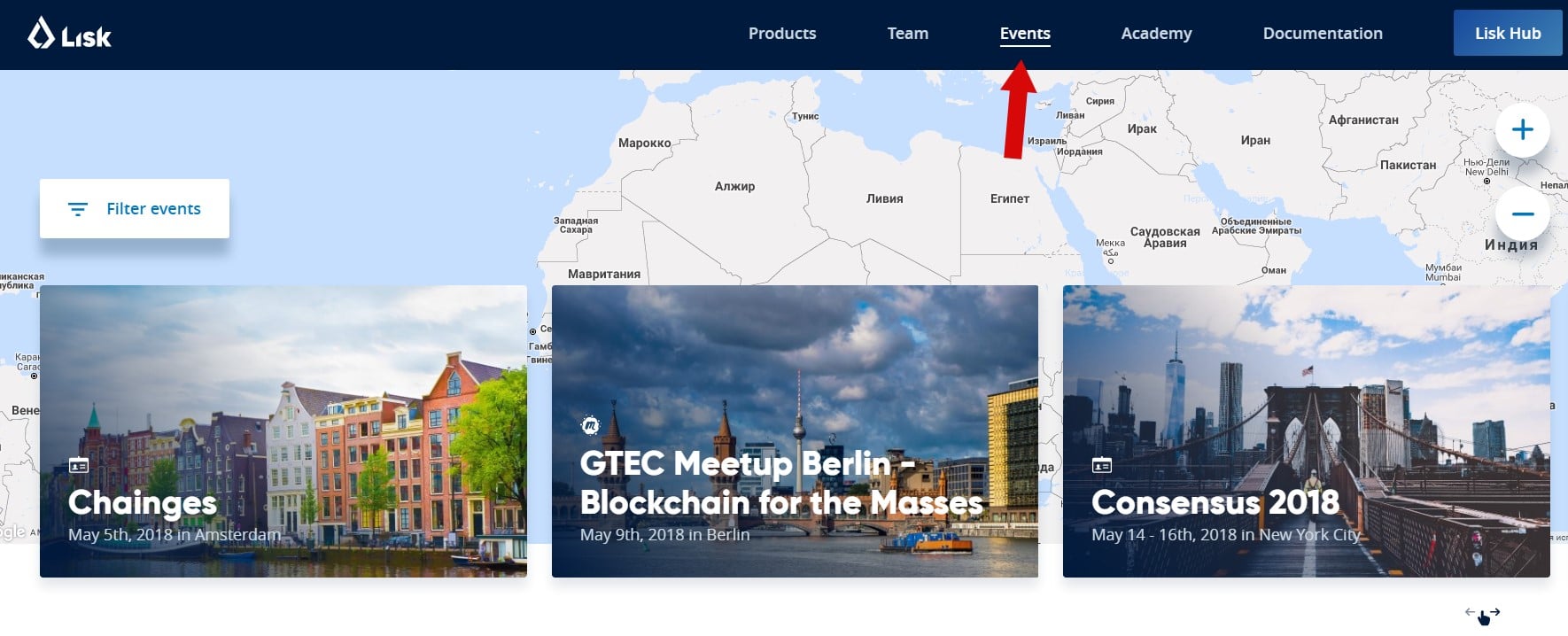Click the Lisk logo
1568x636 pixels.
69,35
